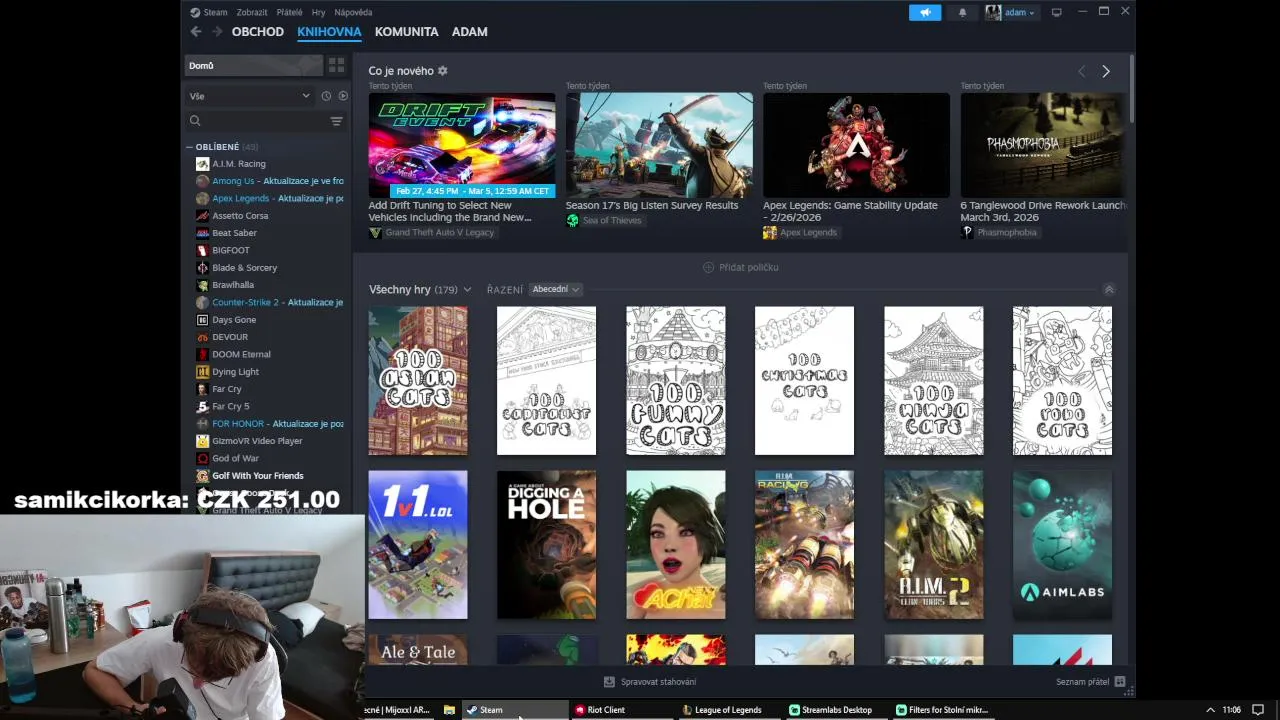The image size is (1280, 720).
Task: Open the Windows notification center
Action: (x=1258, y=710)
